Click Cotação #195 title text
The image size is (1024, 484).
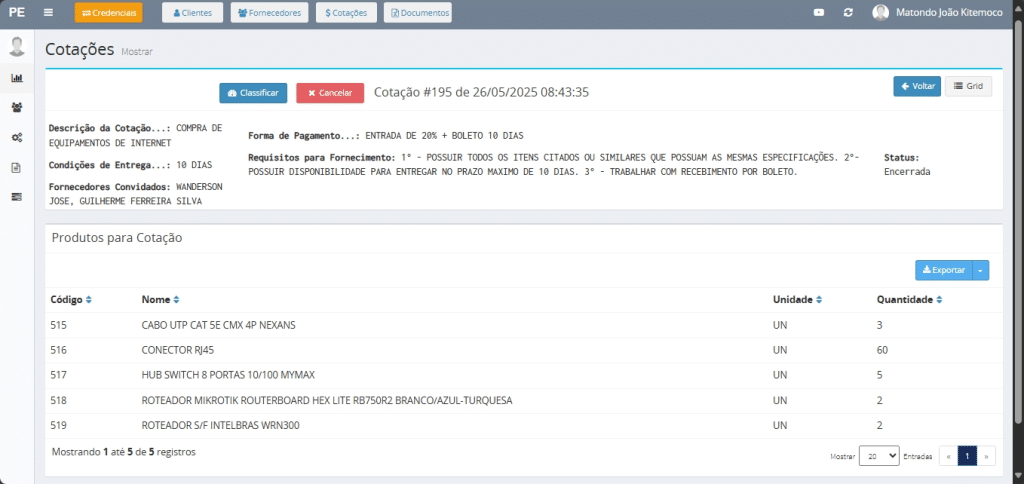(x=481, y=92)
